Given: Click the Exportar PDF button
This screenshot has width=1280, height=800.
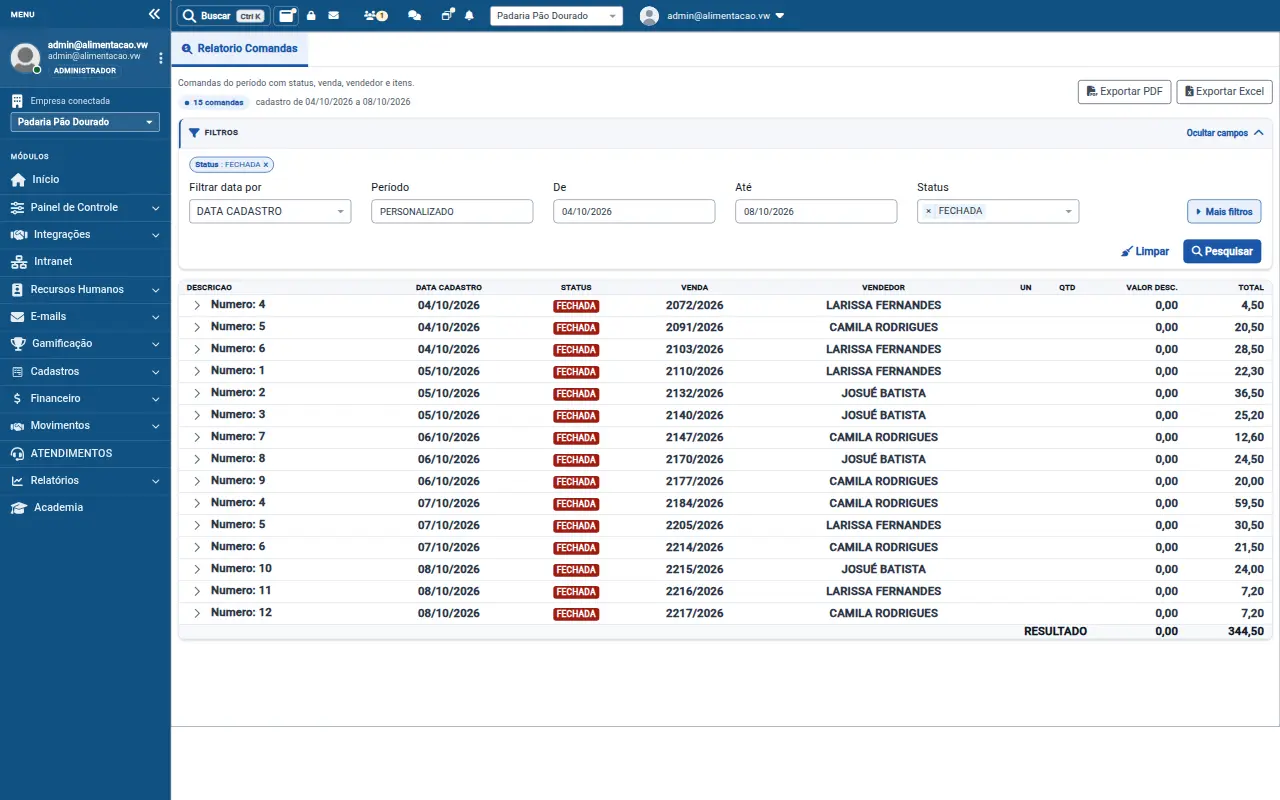Looking at the screenshot, I should click(1124, 91).
